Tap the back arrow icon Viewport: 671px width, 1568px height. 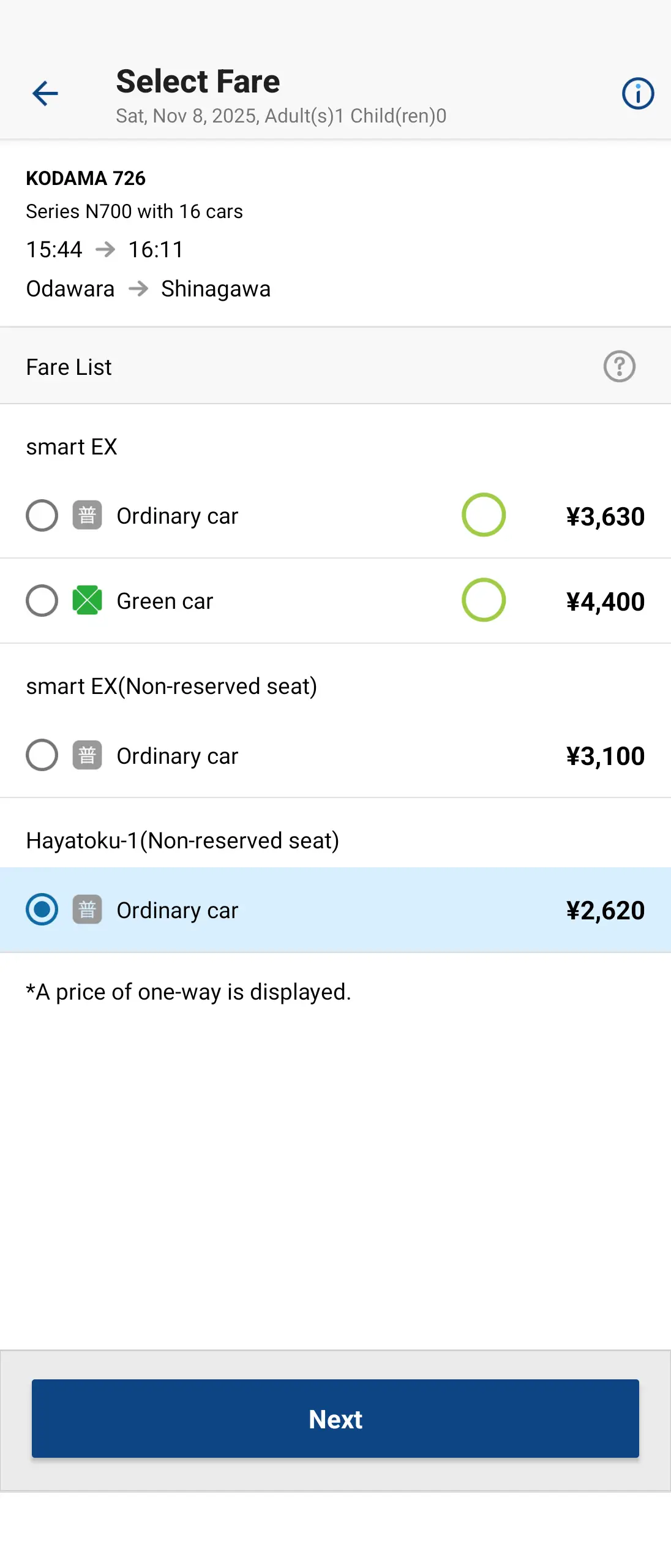click(45, 94)
